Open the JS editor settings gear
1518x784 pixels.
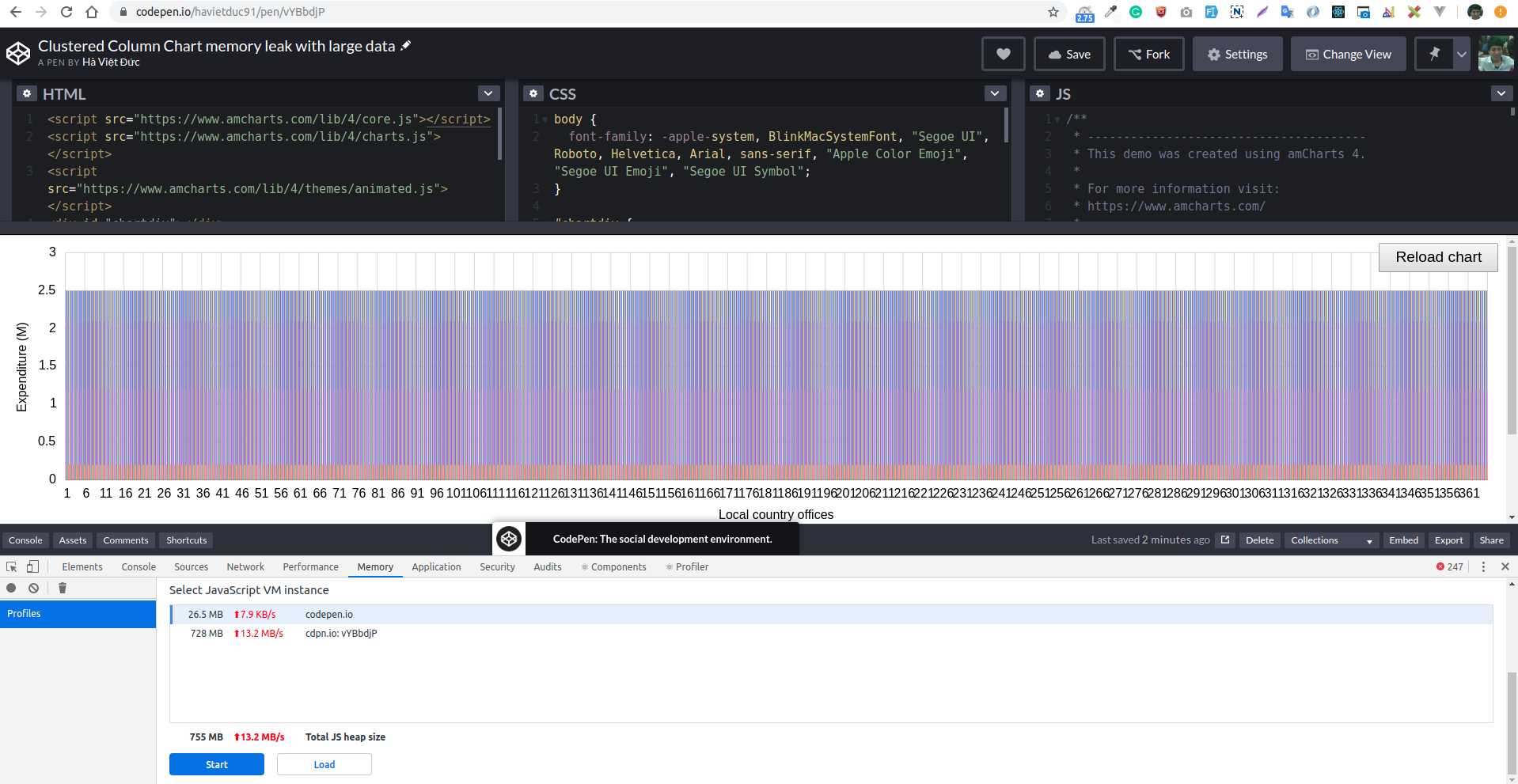pos(1040,93)
